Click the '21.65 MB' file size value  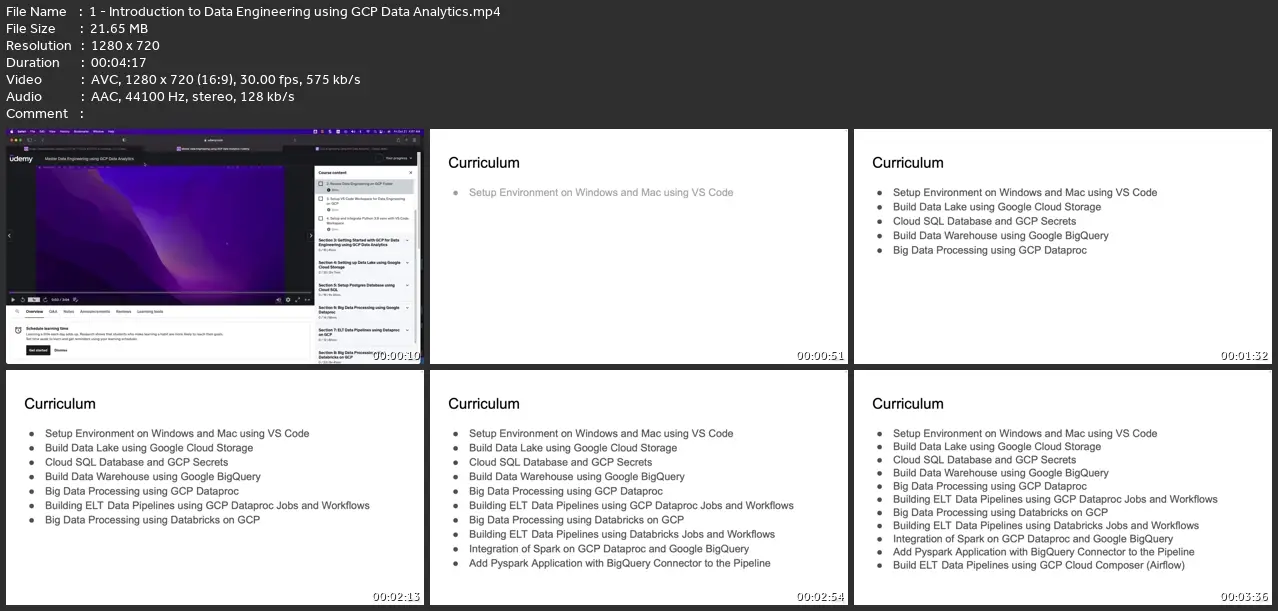(119, 29)
